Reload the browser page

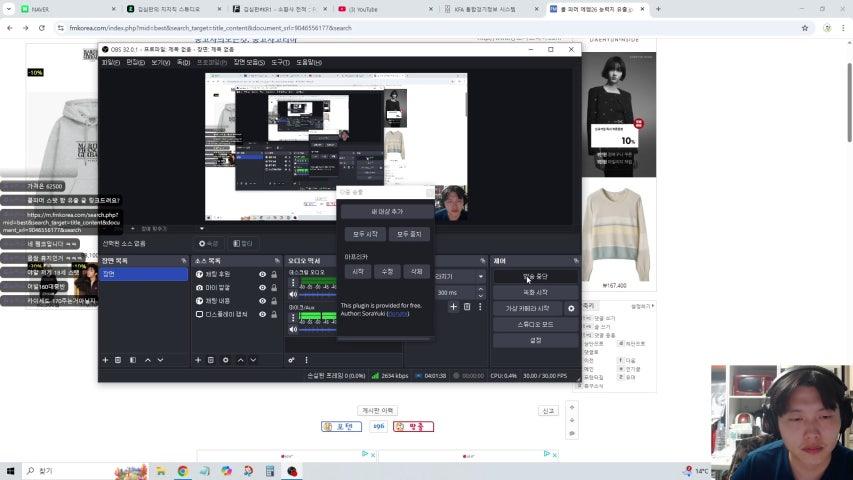42,28
